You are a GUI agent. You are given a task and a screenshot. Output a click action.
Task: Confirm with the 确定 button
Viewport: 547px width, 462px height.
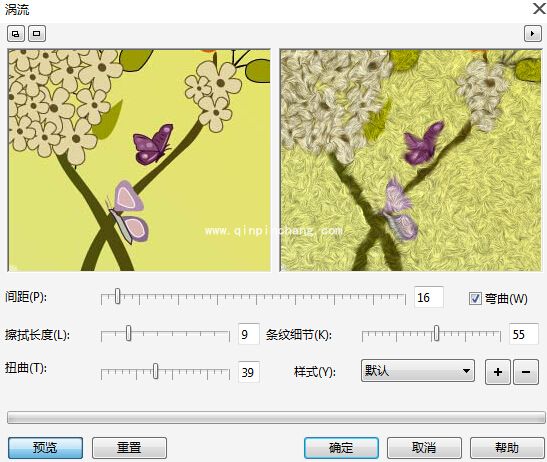point(341,448)
